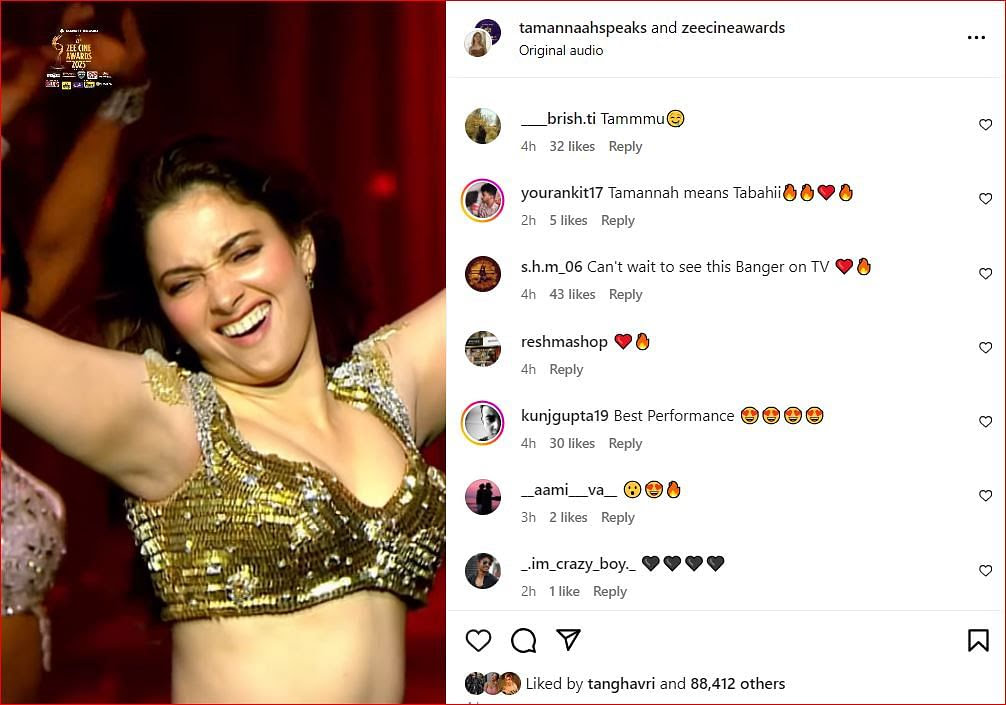
Task: Reply to the s.h.m_06 comment
Action: pos(625,294)
